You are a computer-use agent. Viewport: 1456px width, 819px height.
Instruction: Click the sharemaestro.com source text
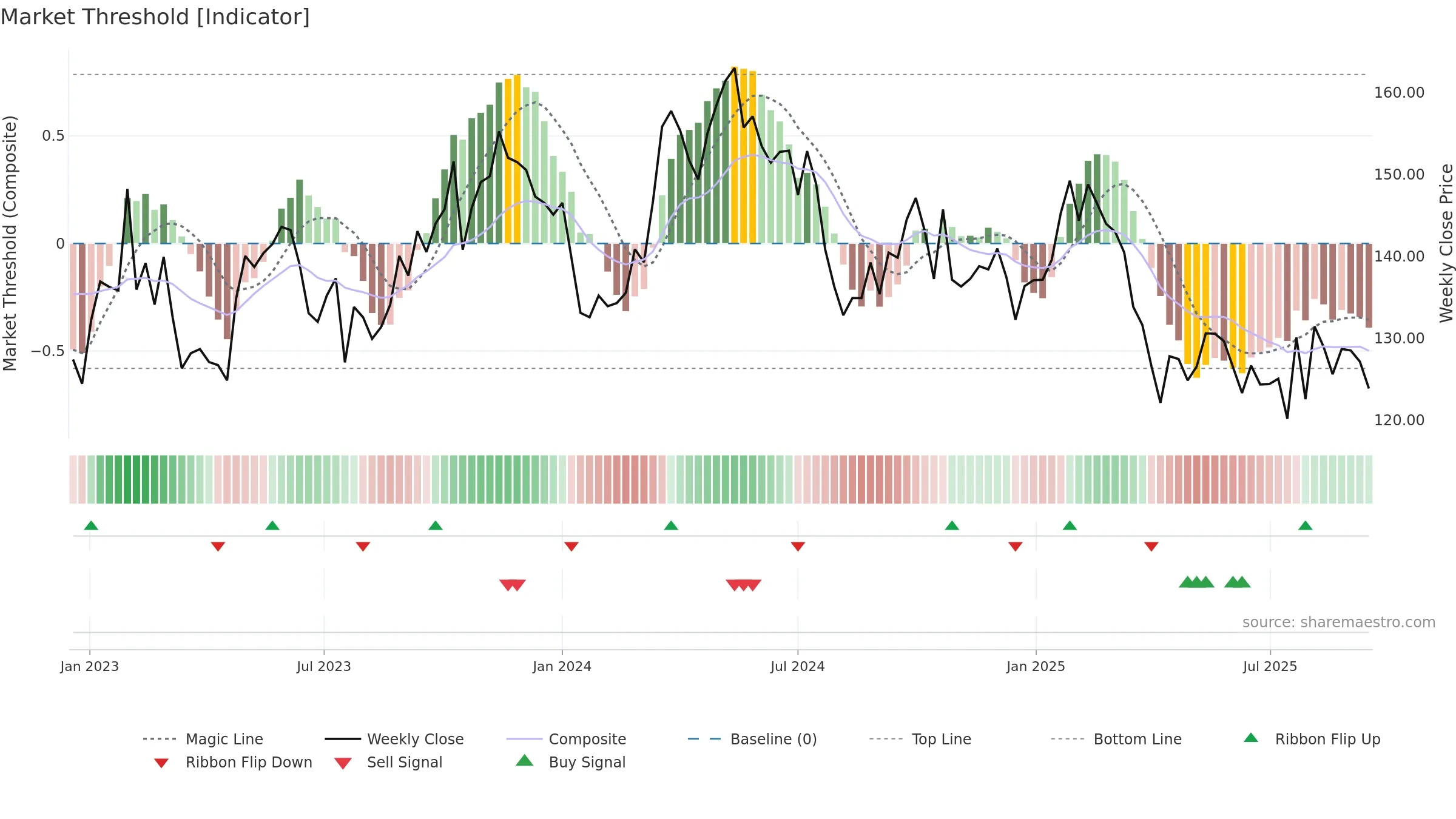[1339, 622]
